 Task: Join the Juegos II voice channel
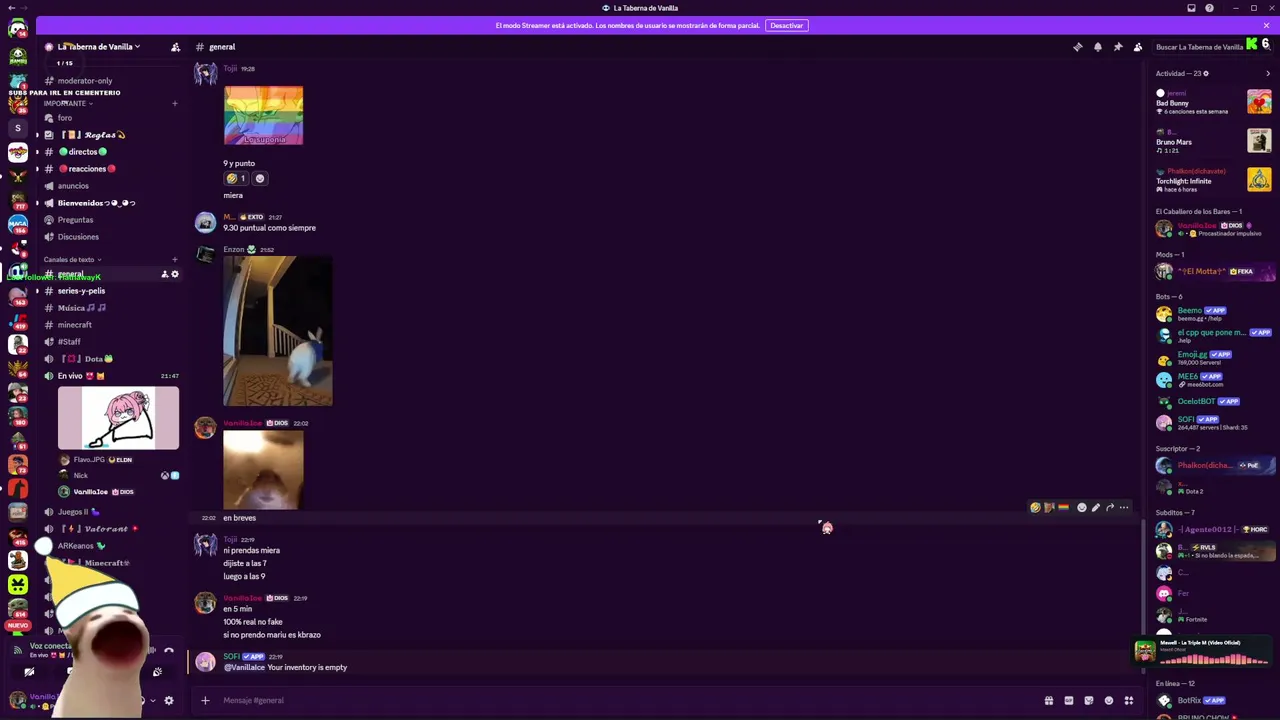78,512
